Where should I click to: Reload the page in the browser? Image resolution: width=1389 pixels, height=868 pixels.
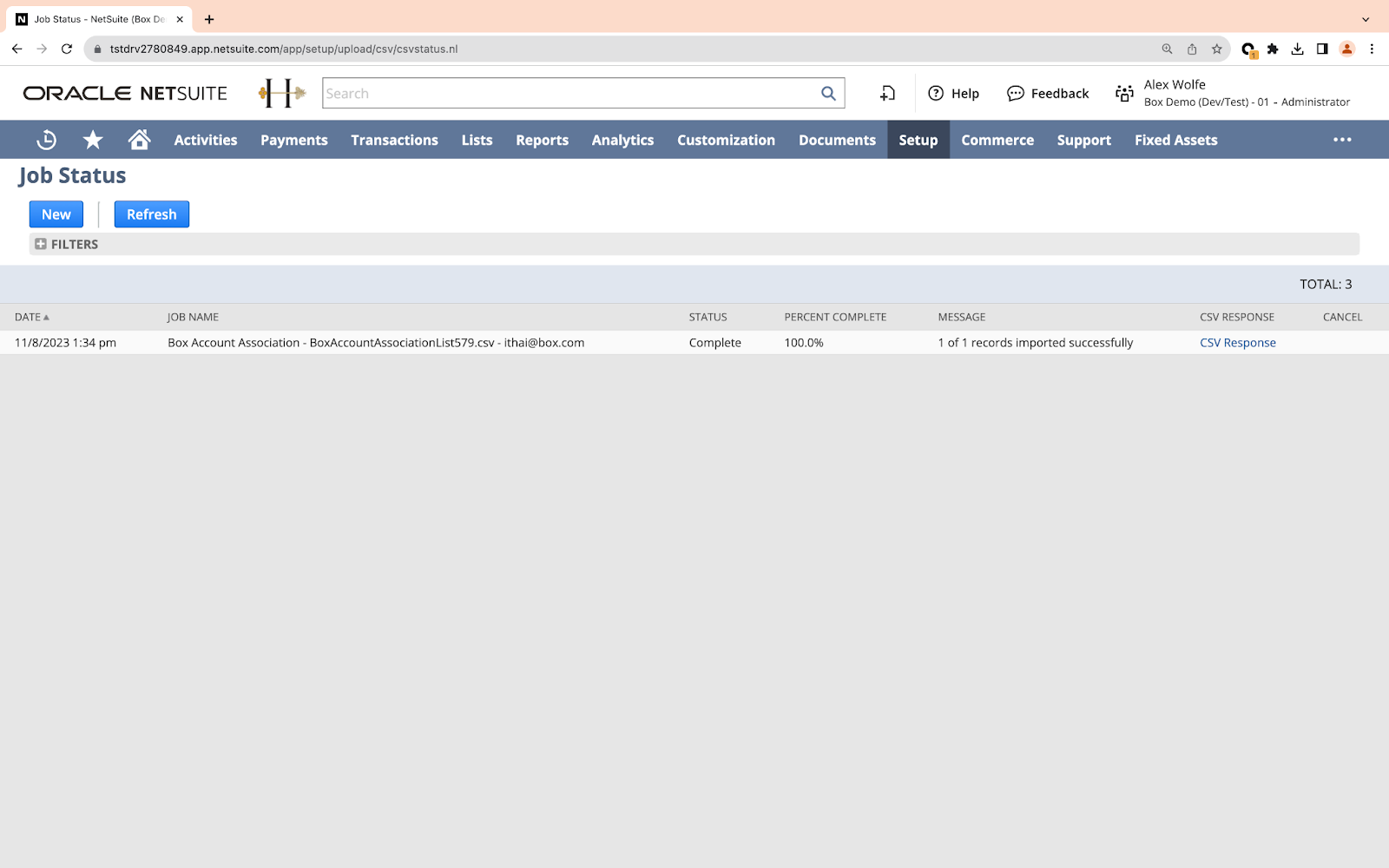tap(67, 49)
